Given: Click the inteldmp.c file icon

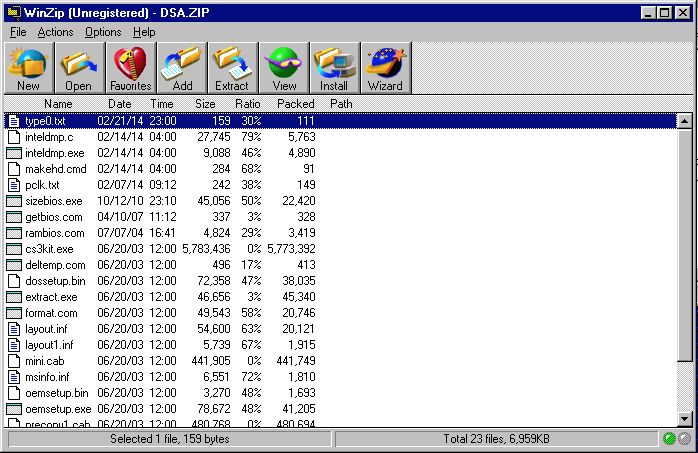Looking at the screenshot, I should [14, 137].
